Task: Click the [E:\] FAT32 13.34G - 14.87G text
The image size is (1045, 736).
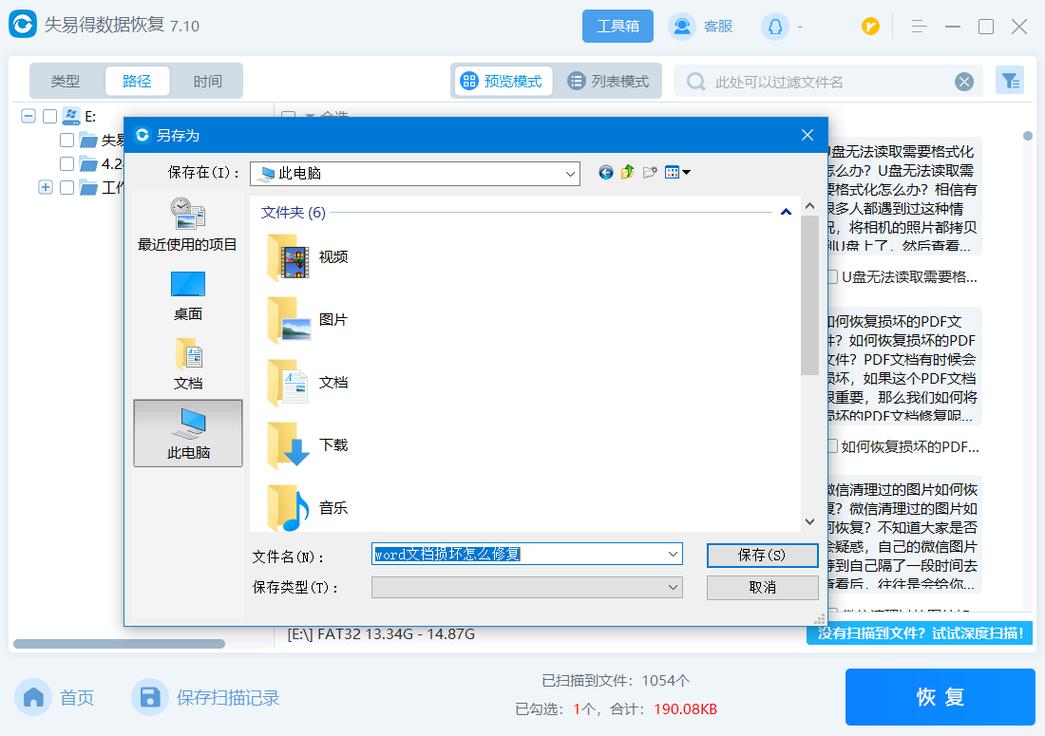Action: coord(381,634)
